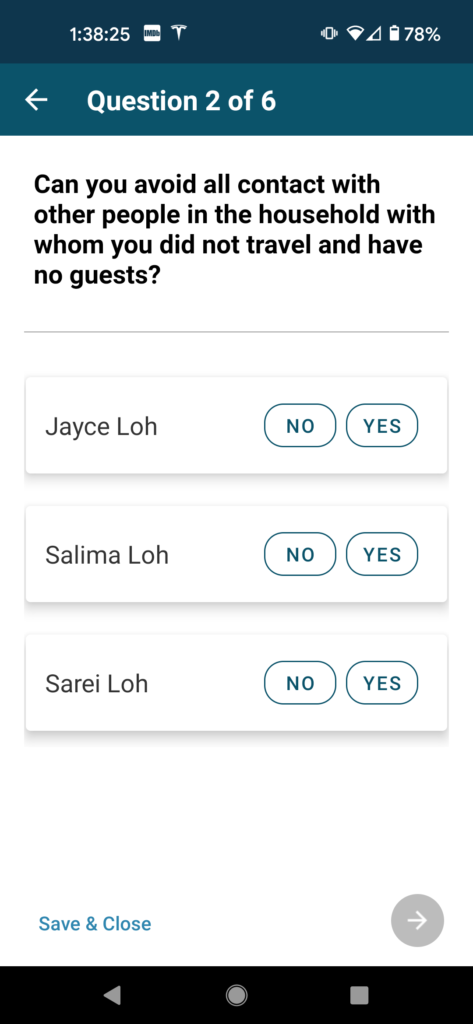This screenshot has width=473, height=1024.
Task: Tap the vibrate mode status icon
Action: pos(329,34)
